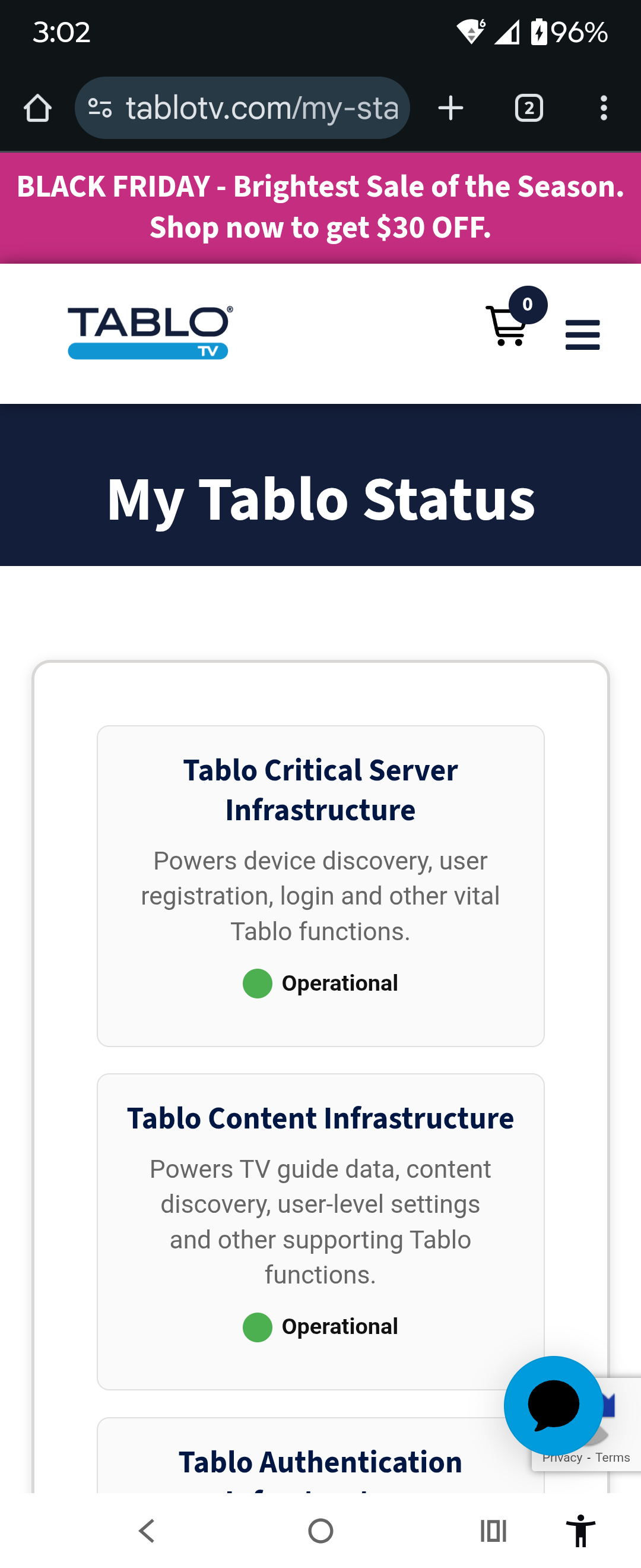Image resolution: width=641 pixels, height=1568 pixels.
Task: Open a new browser tab
Action: (x=450, y=108)
